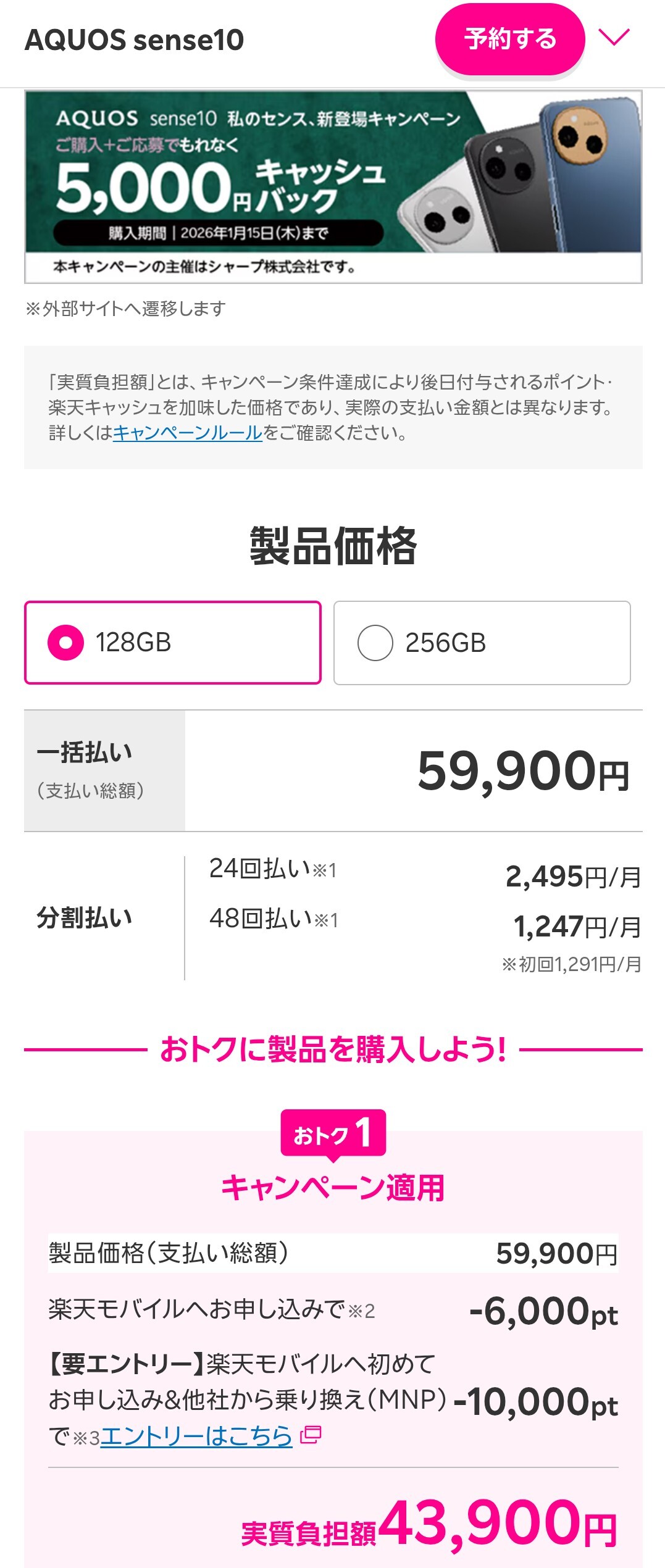Select the 128GB storage option
The width and height of the screenshot is (665, 1568).
click(x=173, y=643)
